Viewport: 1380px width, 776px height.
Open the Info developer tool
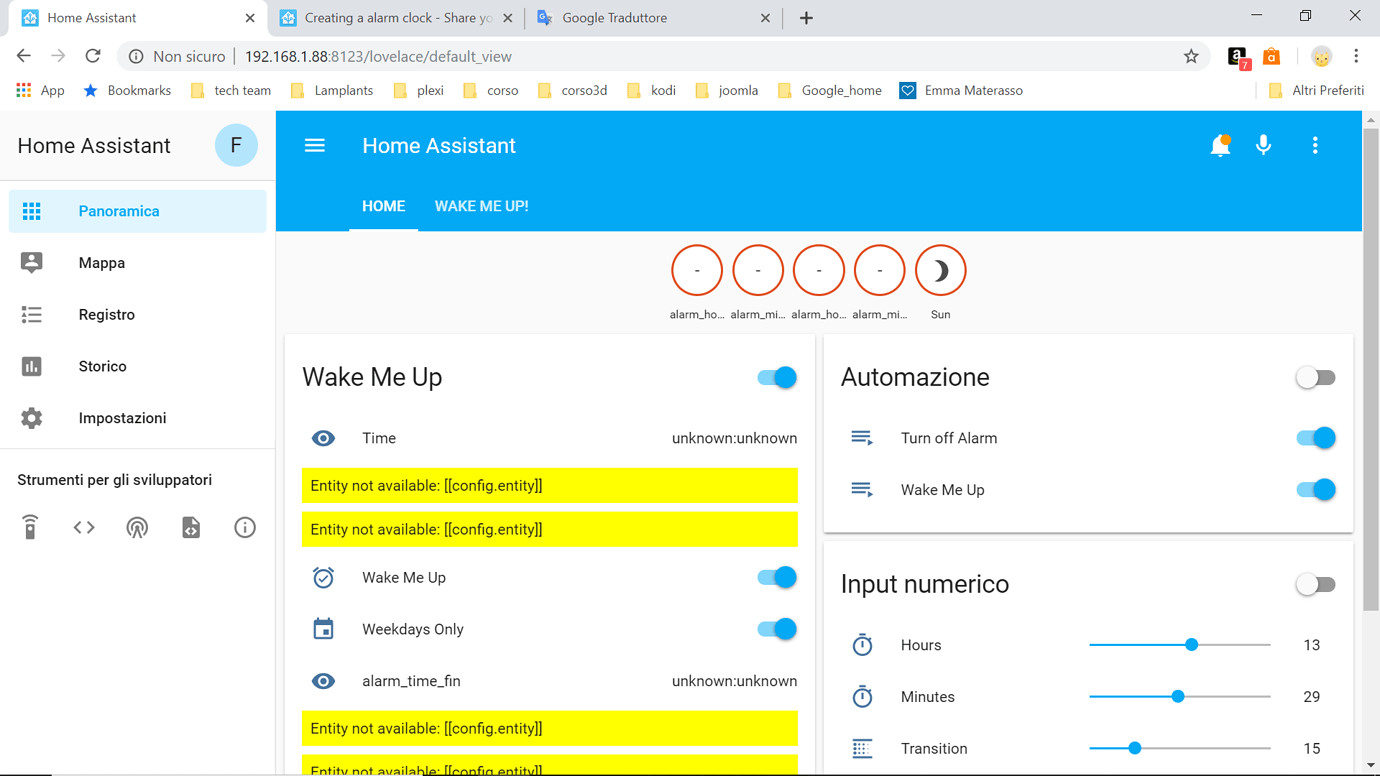click(x=245, y=527)
